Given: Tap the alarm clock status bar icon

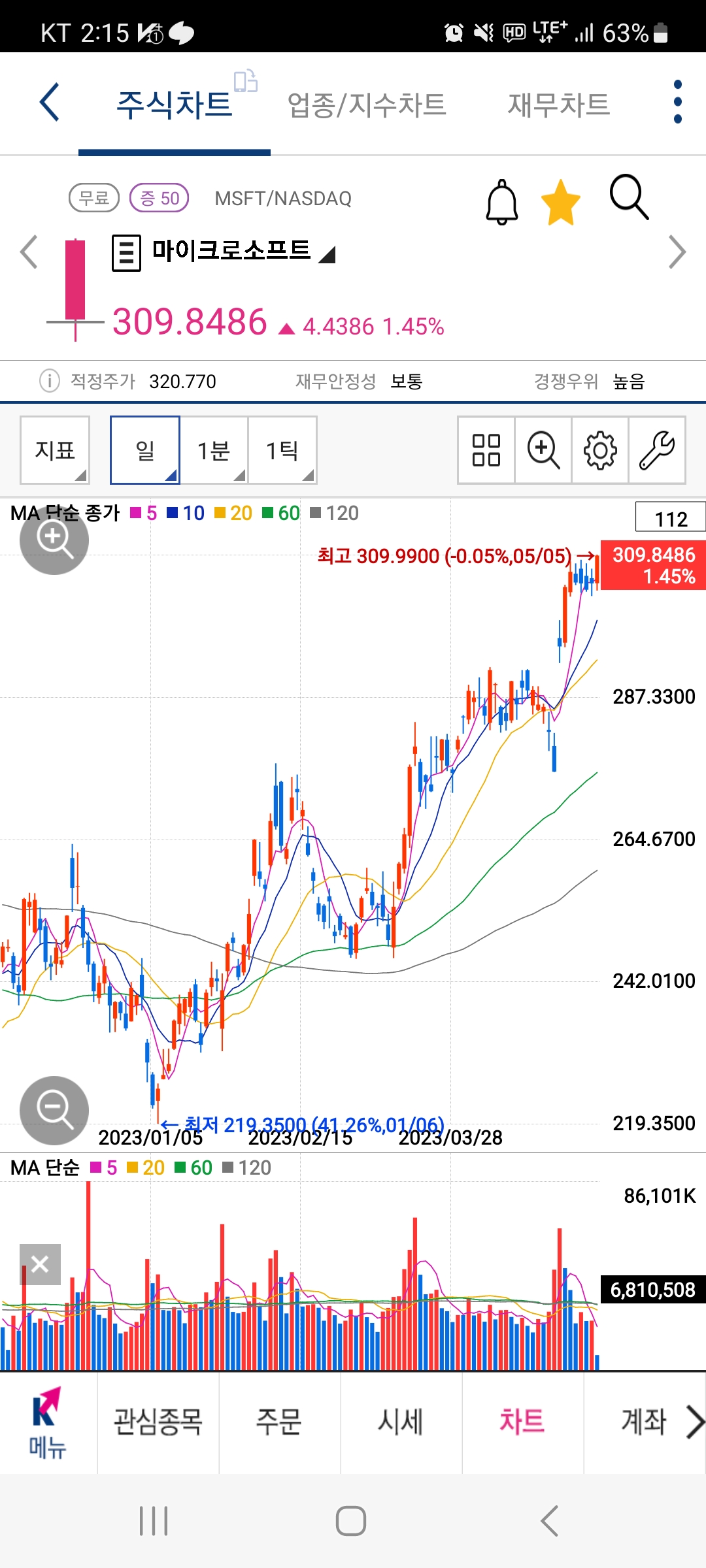Looking at the screenshot, I should point(454,32).
